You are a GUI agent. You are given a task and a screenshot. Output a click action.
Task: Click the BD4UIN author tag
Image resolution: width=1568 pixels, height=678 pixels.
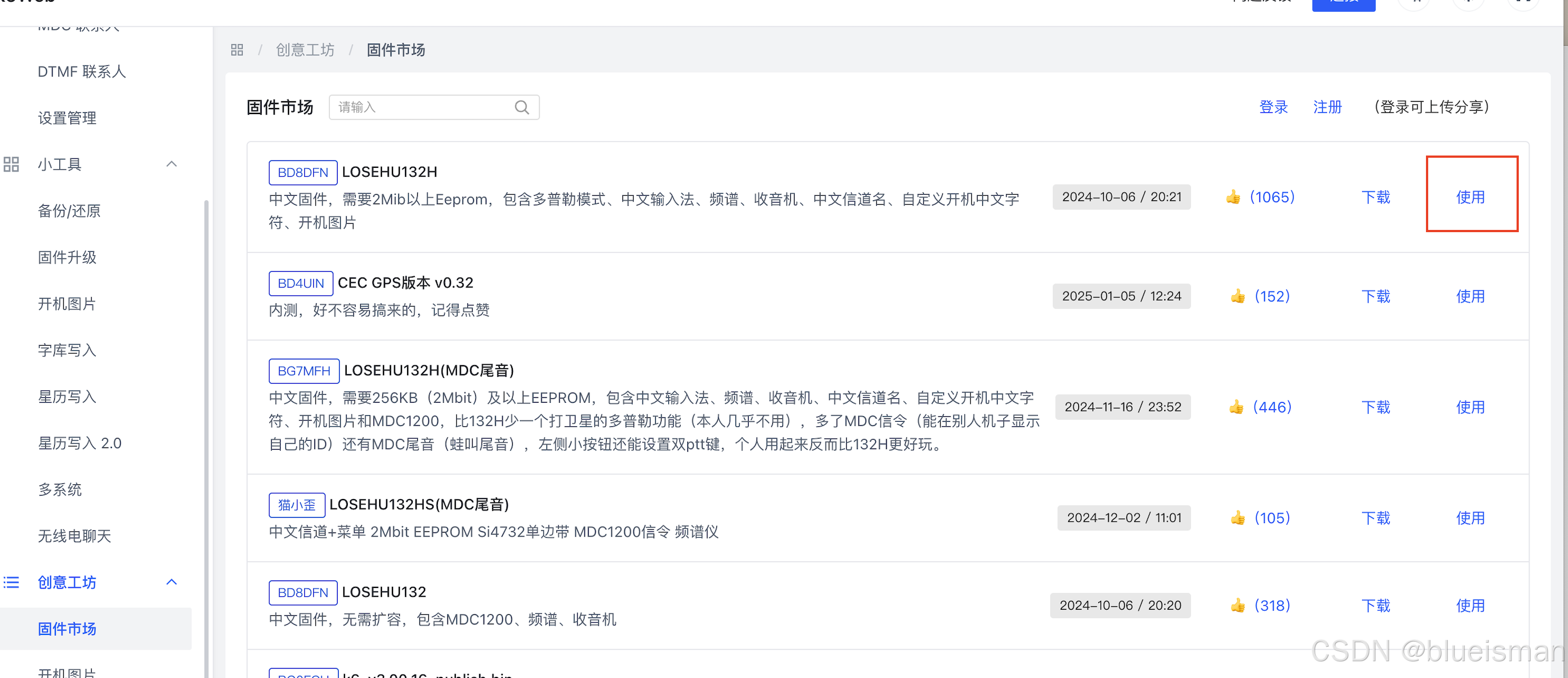[x=301, y=283]
